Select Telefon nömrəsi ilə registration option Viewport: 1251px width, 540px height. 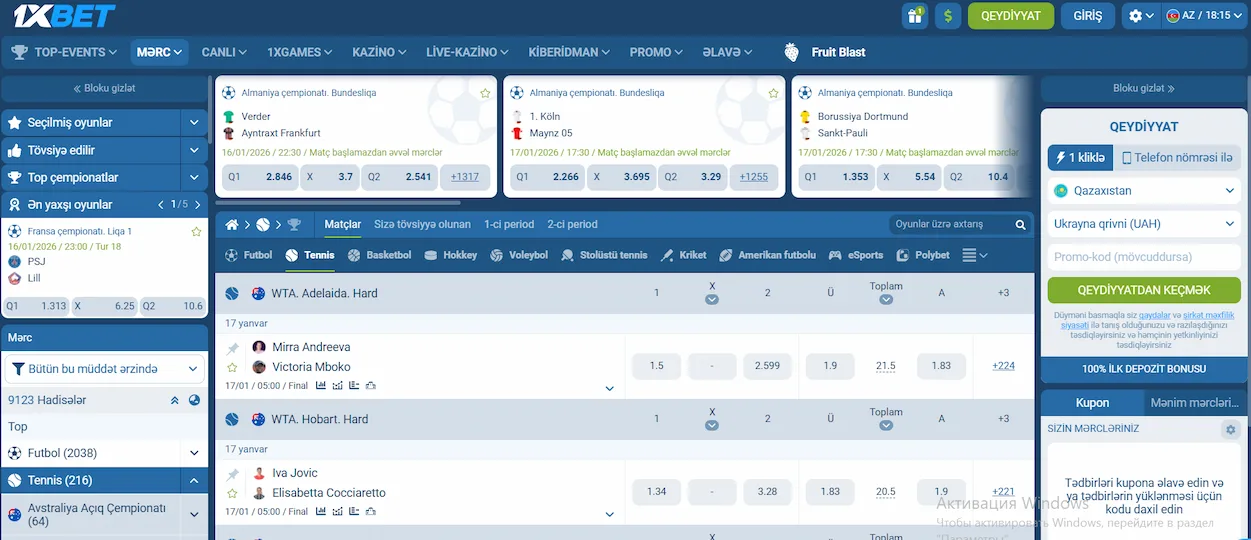click(1178, 158)
